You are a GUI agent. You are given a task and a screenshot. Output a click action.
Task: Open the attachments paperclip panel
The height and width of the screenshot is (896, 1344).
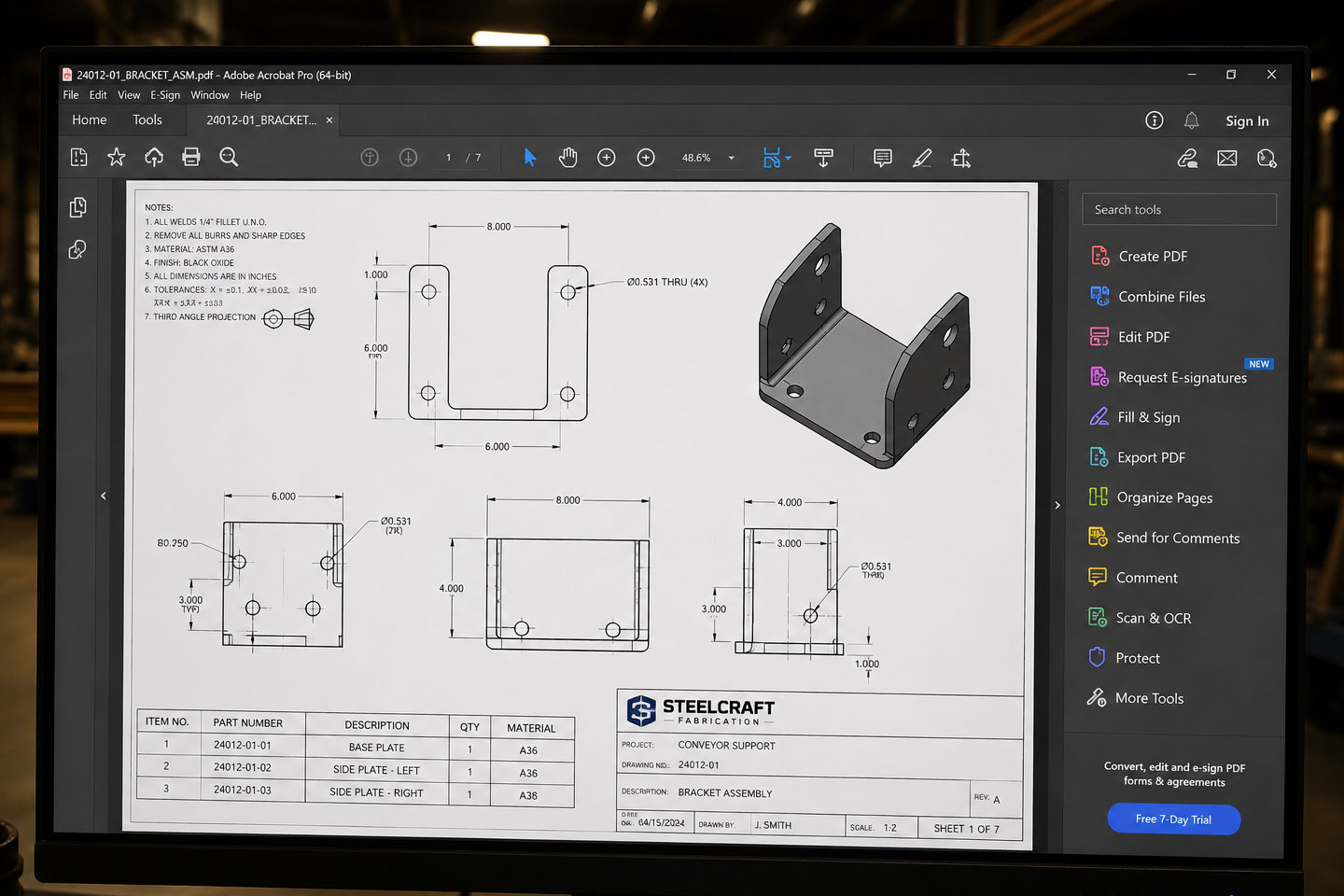coord(77,249)
